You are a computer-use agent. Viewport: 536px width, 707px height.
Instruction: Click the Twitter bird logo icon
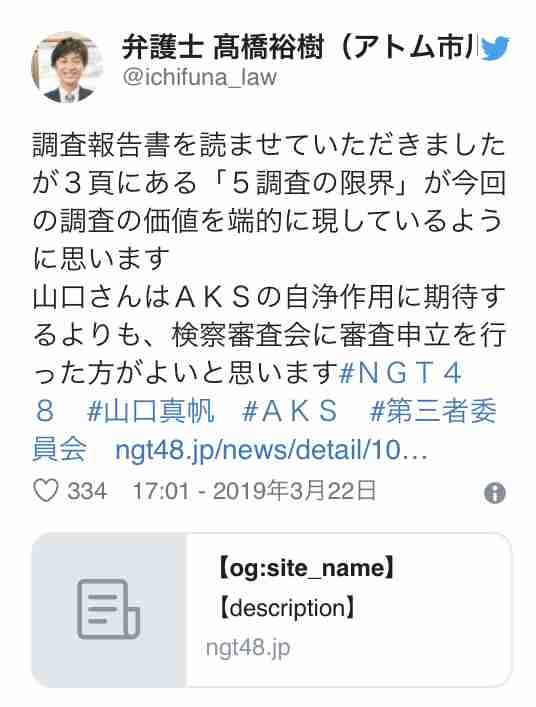pyautogui.click(x=495, y=47)
